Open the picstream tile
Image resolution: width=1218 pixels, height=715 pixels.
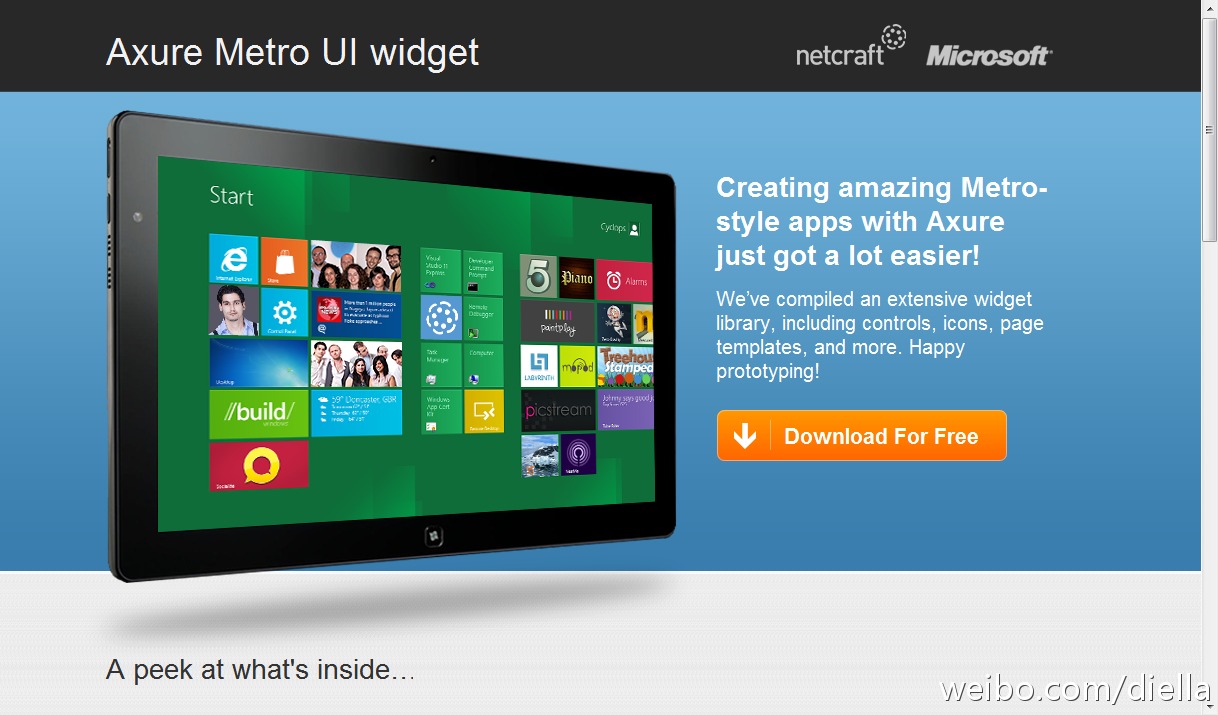[x=558, y=410]
